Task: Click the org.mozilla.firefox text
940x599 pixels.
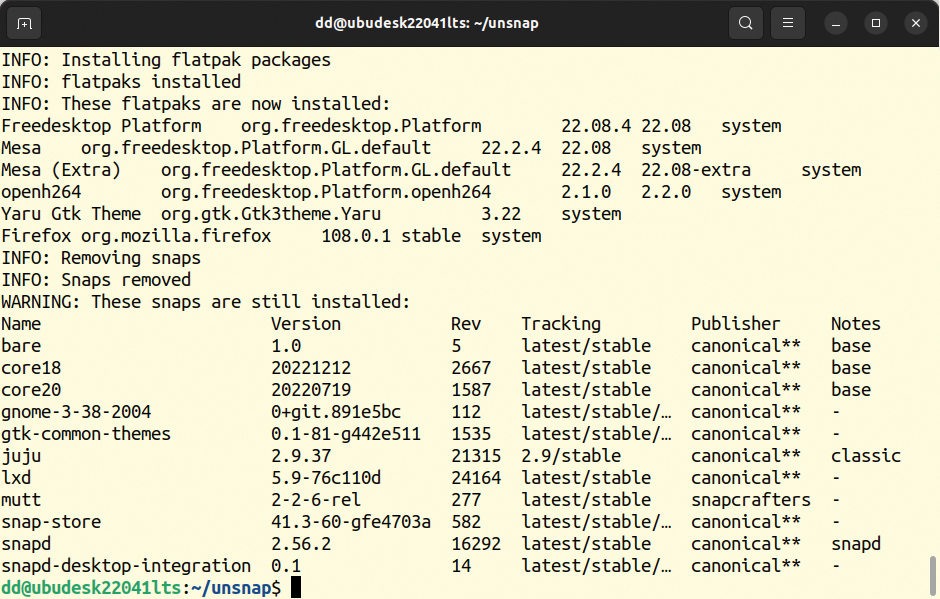Action: [x=176, y=236]
